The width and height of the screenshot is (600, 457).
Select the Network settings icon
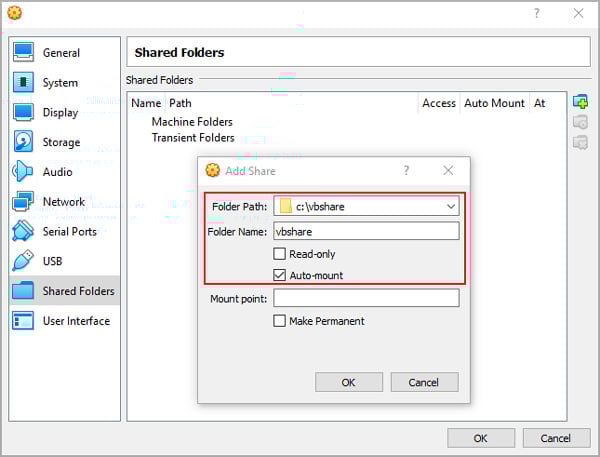pyautogui.click(x=23, y=201)
